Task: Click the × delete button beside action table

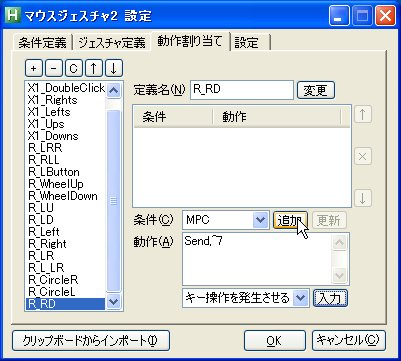Action: [363, 156]
